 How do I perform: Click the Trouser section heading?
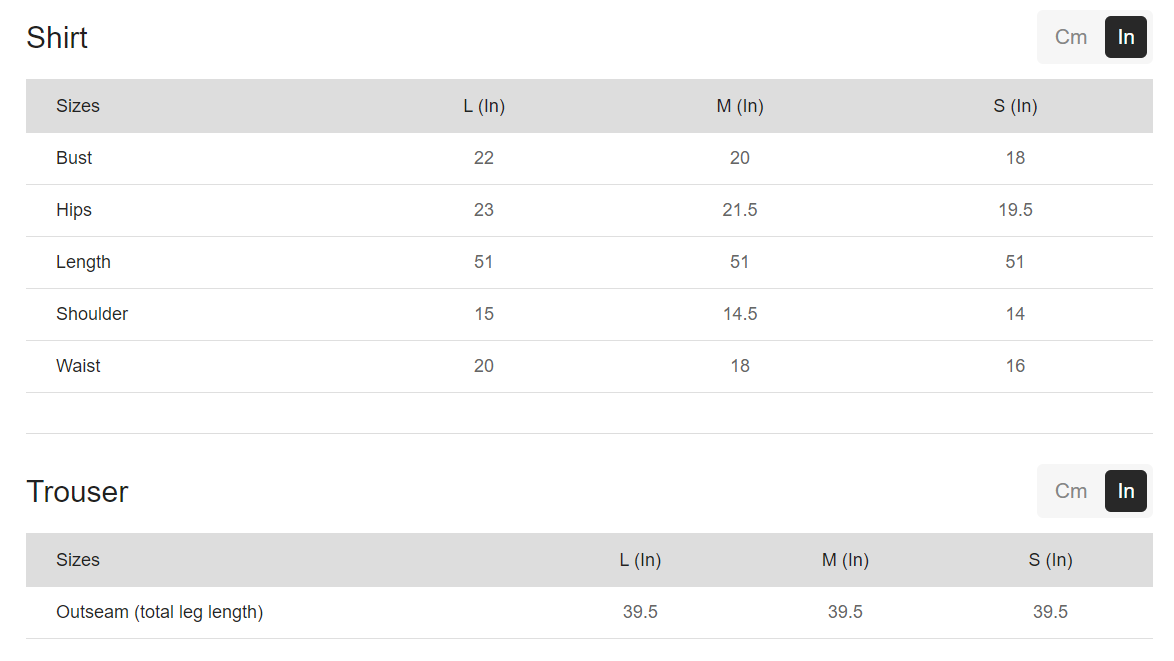pyautogui.click(x=77, y=492)
